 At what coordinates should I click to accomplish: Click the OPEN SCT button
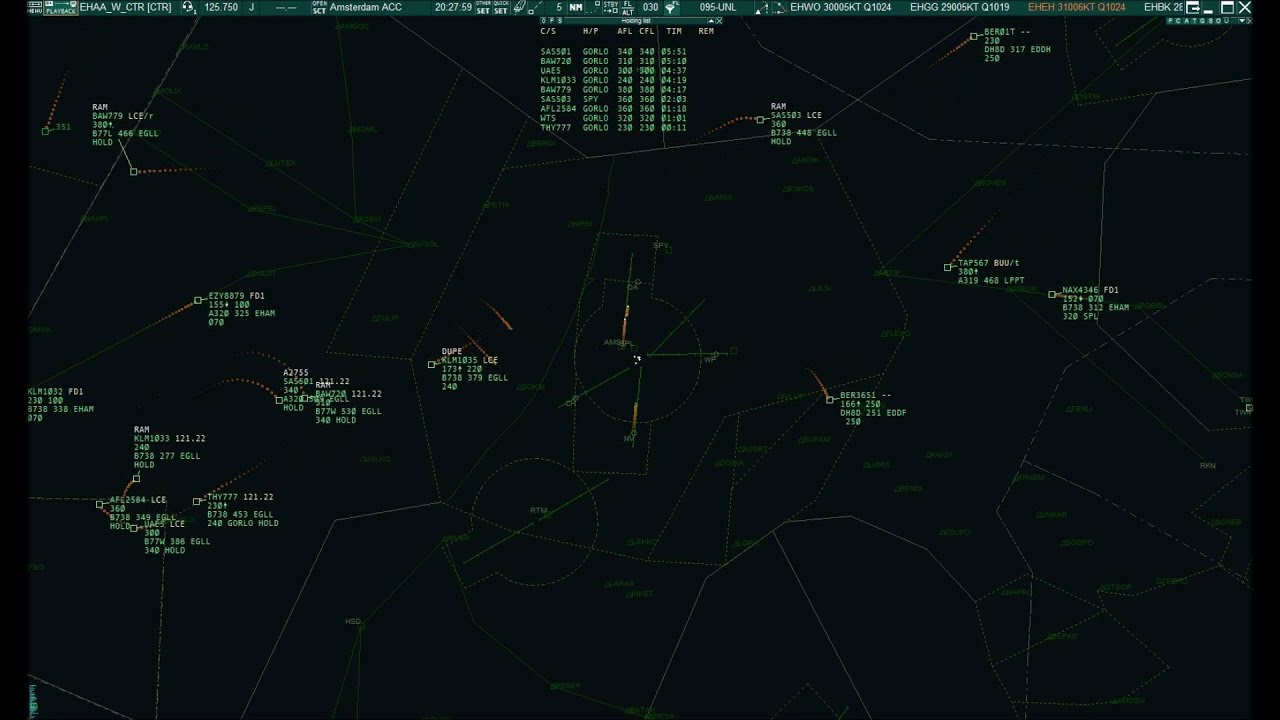click(x=319, y=7)
